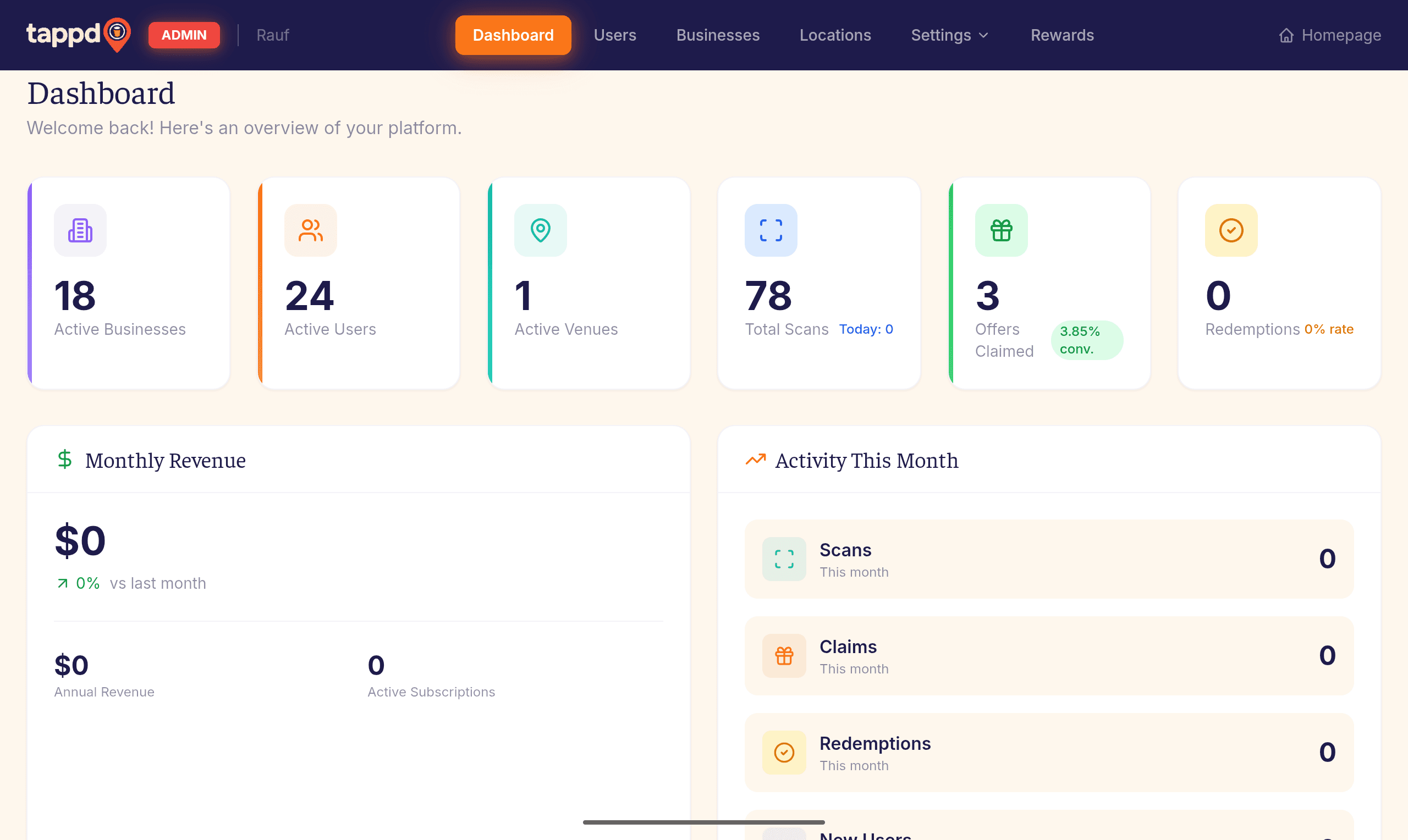Open the Dashboard tab
Image resolution: width=1408 pixels, height=840 pixels.
click(513, 35)
